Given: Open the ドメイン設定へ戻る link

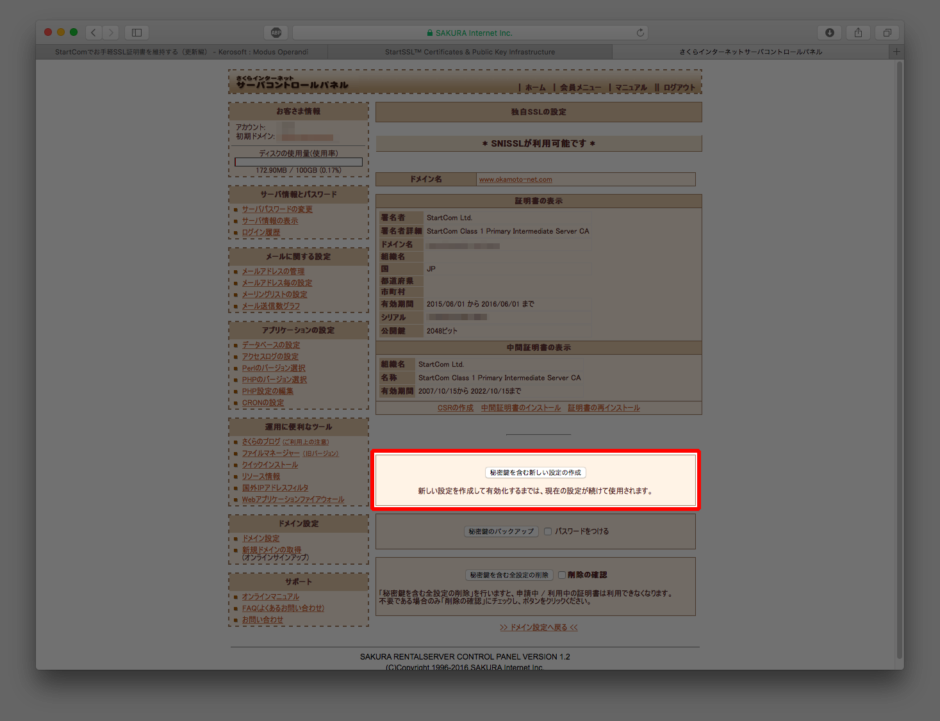Looking at the screenshot, I should pos(539,626).
